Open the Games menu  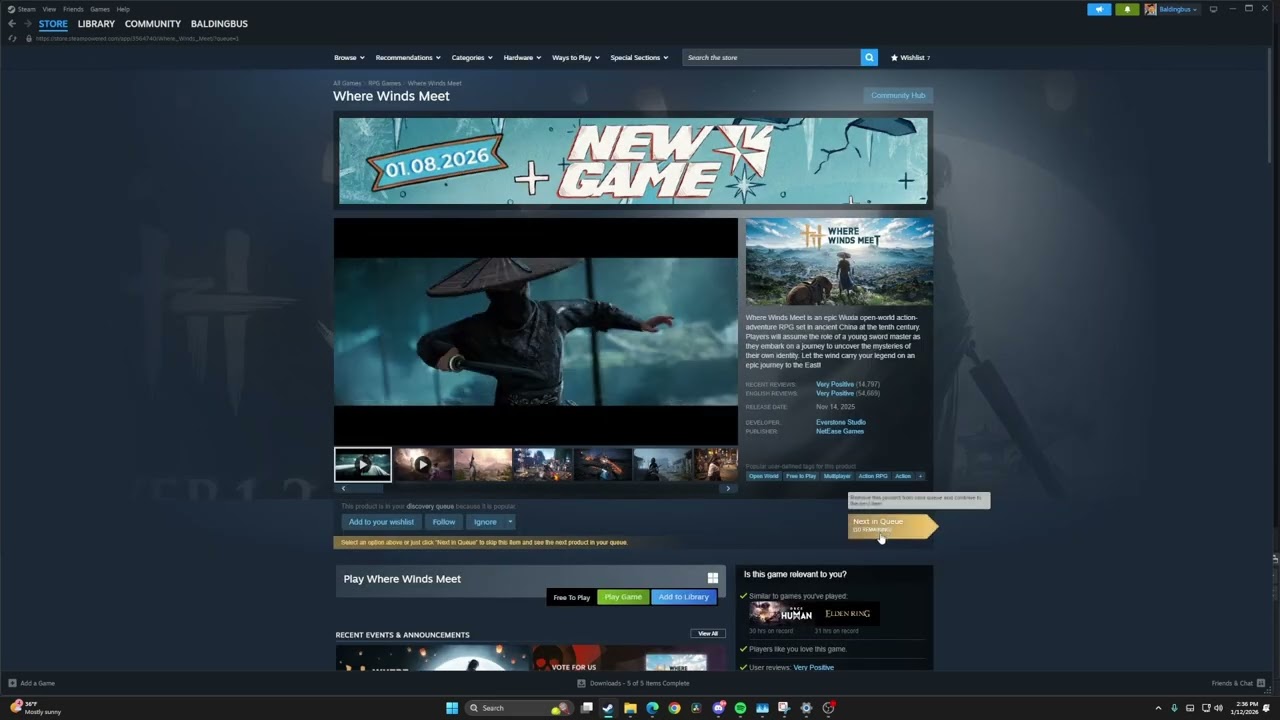[x=100, y=9]
